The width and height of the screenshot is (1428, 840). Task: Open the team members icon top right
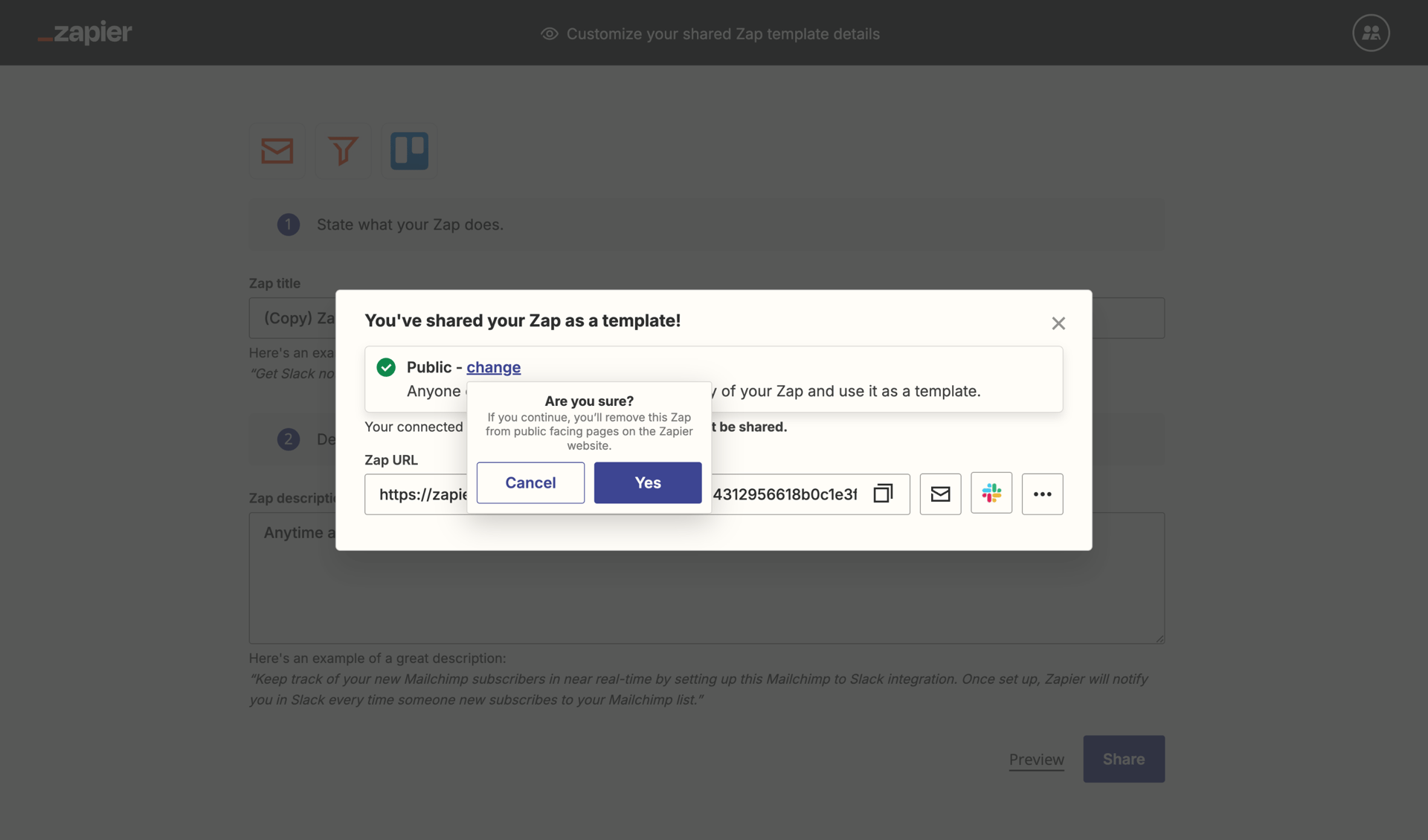1370,33
